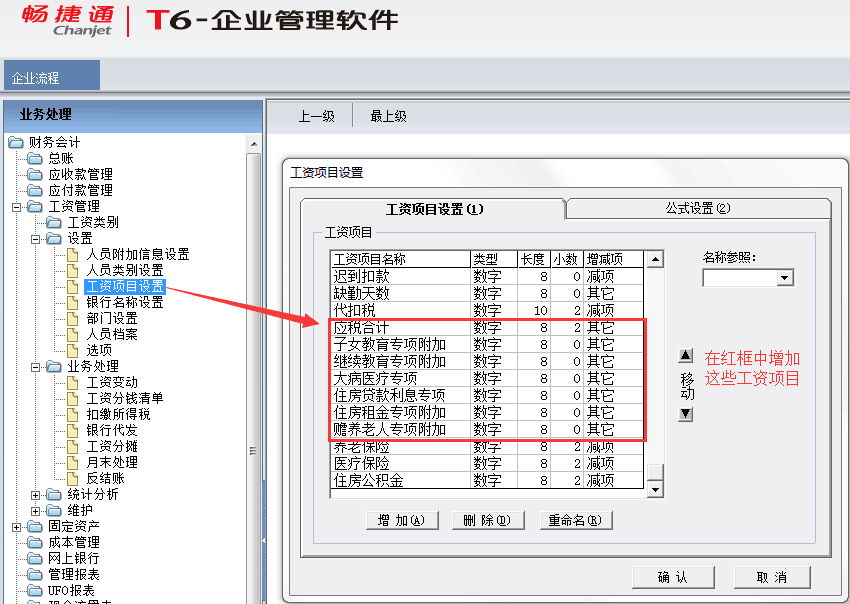Click the 增减项 column header
Screen dimensions: 850x604
(613, 259)
